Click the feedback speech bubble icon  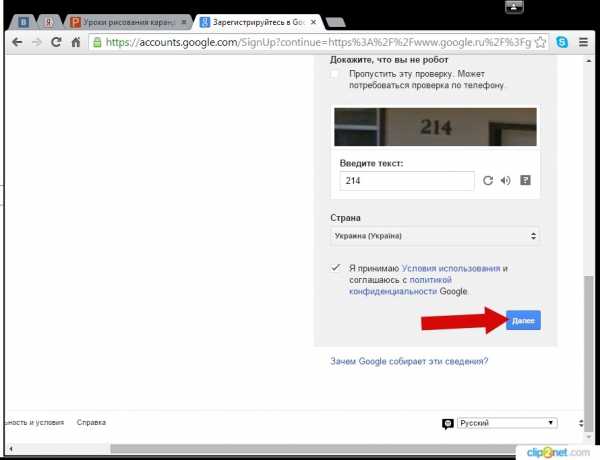point(448,424)
